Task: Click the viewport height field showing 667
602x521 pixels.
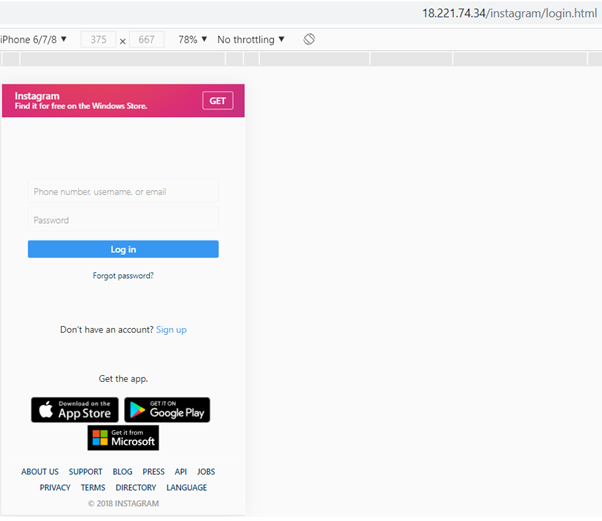Action: pos(146,40)
